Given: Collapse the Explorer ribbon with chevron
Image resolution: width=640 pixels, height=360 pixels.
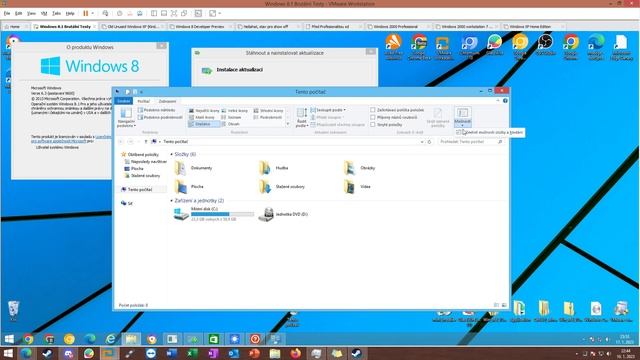Looking at the screenshot, I should pos(498,100).
